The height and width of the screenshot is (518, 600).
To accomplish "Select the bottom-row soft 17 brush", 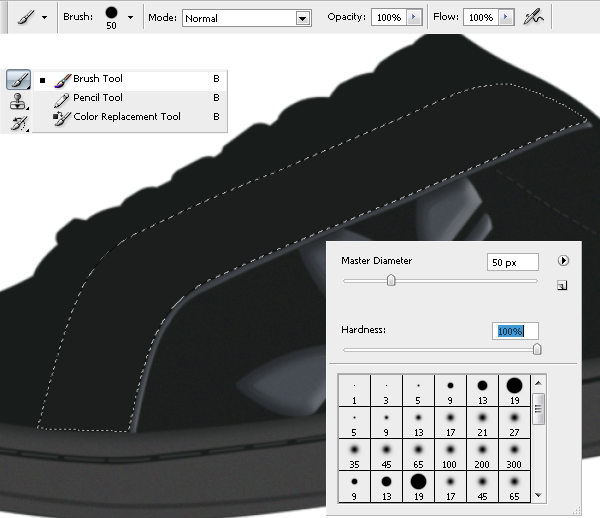I will [450, 487].
